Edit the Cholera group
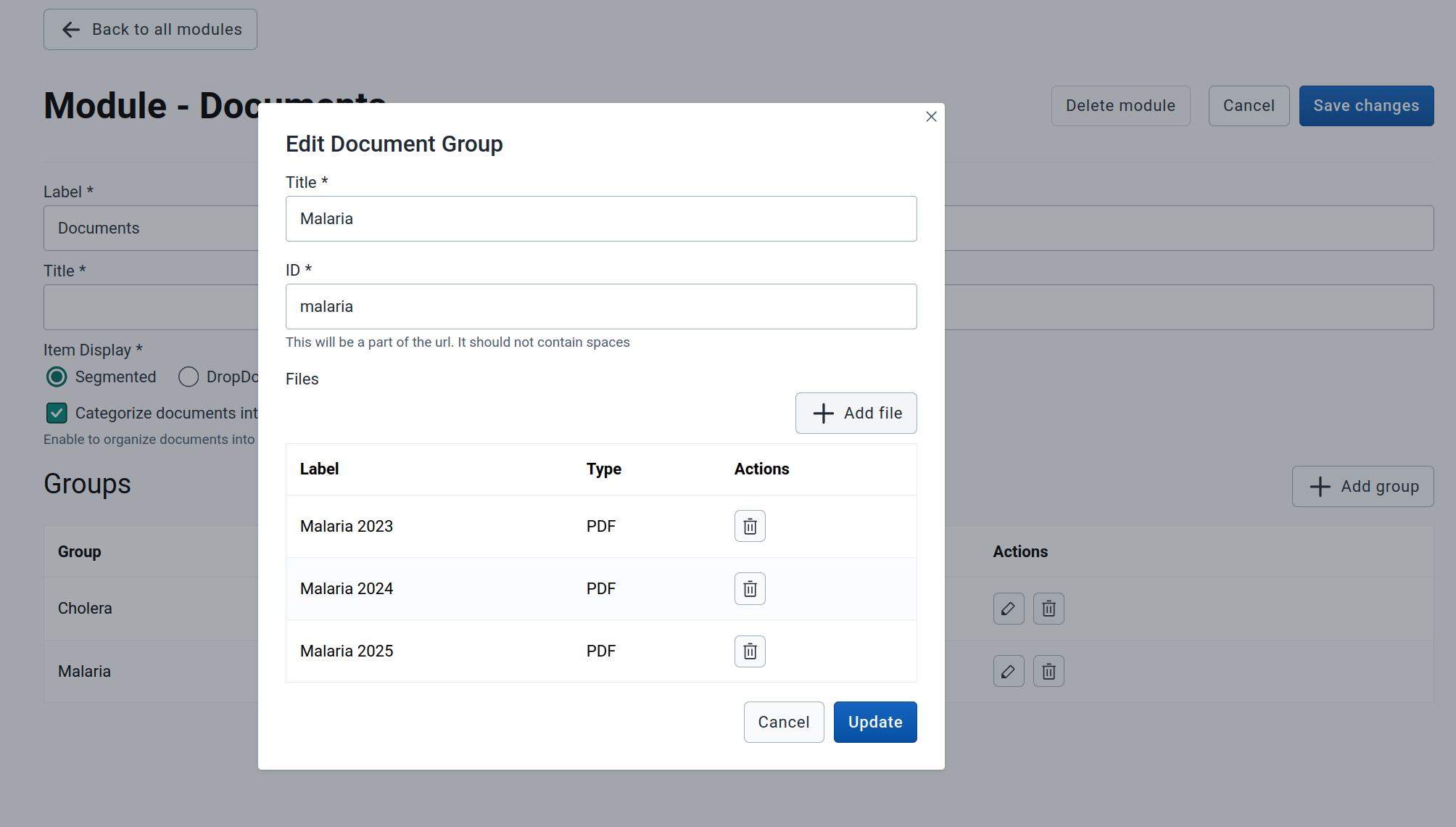Viewport: 1456px width, 827px height. (1009, 609)
